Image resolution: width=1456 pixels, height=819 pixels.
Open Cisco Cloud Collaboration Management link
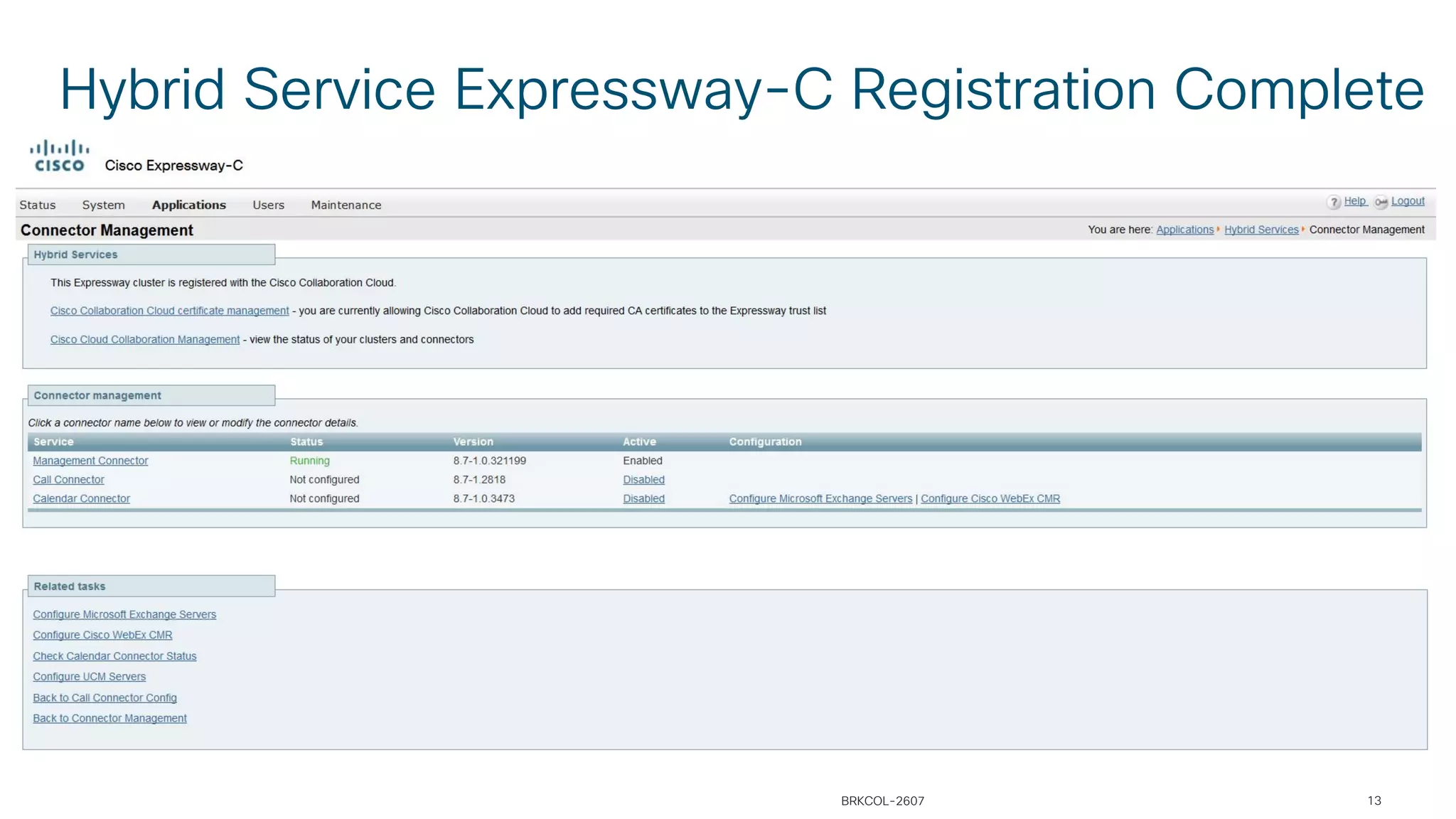coord(145,340)
